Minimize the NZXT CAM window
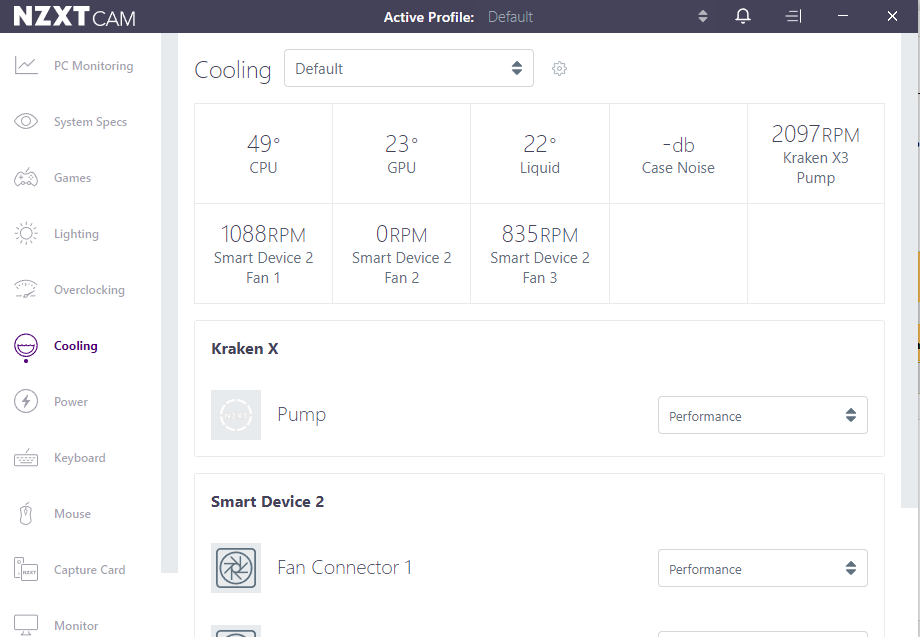Image resolution: width=920 pixels, height=637 pixels. coord(843,16)
